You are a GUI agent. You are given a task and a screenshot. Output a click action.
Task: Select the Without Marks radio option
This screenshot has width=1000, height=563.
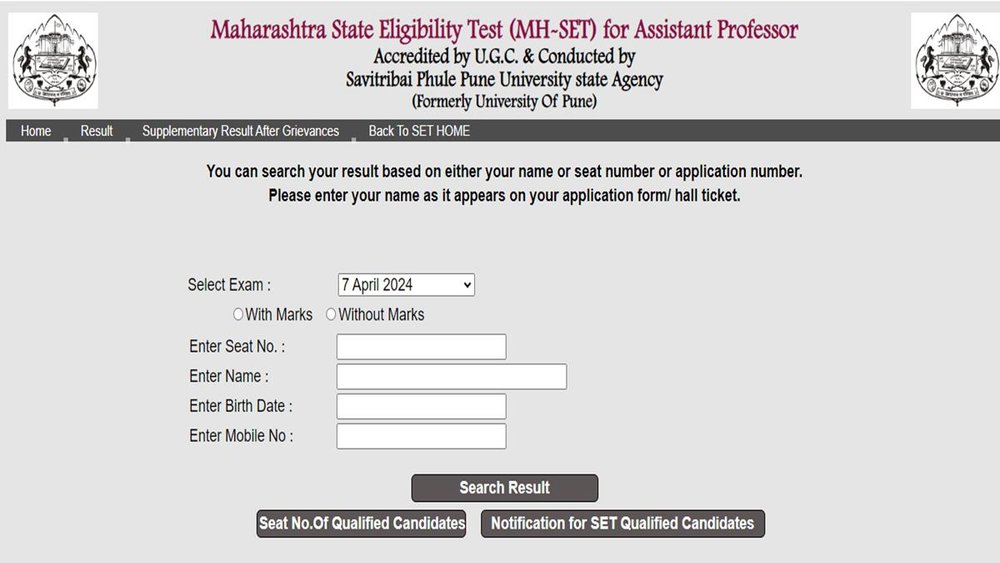331,314
